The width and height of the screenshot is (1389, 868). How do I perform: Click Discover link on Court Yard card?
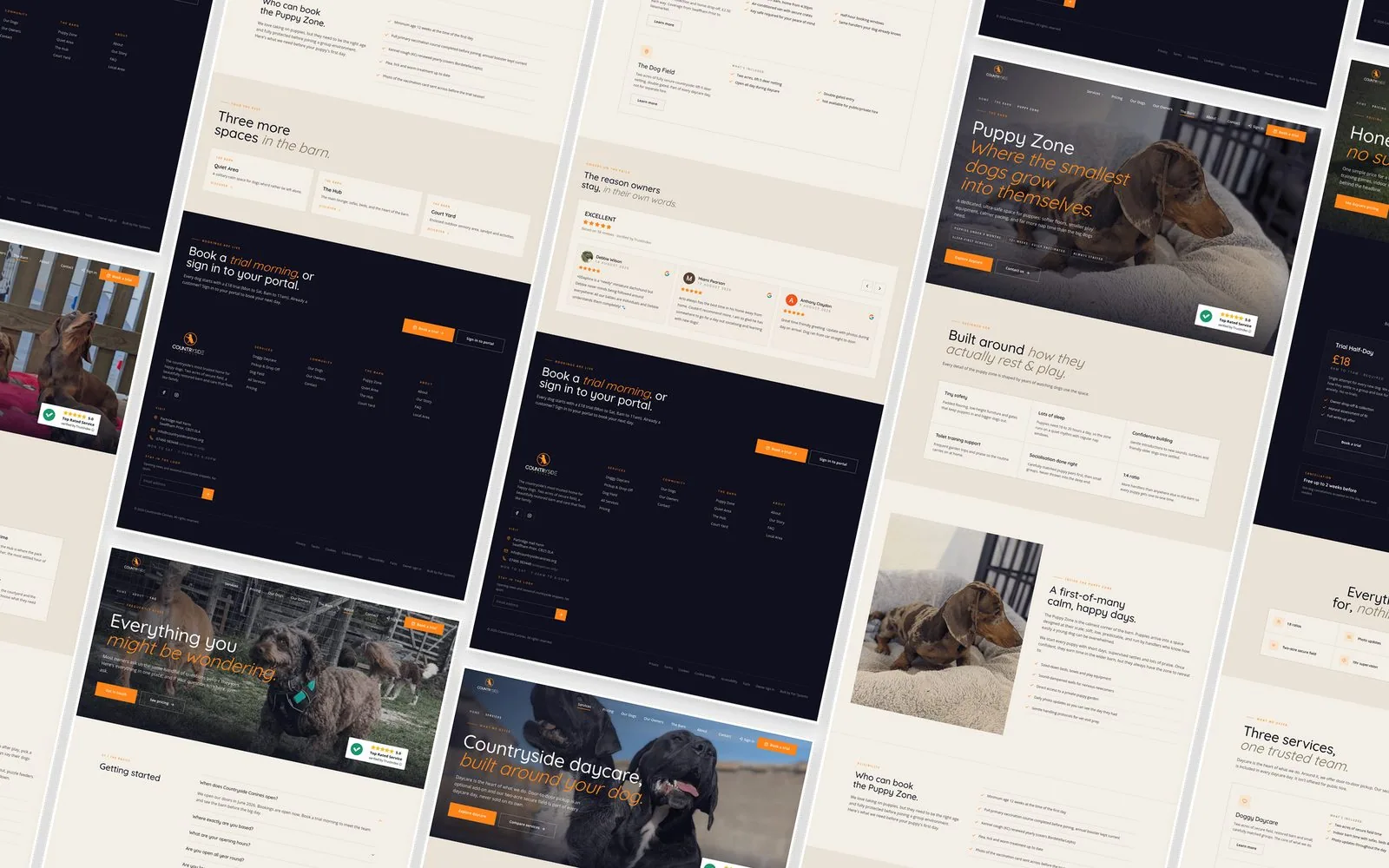(437, 231)
